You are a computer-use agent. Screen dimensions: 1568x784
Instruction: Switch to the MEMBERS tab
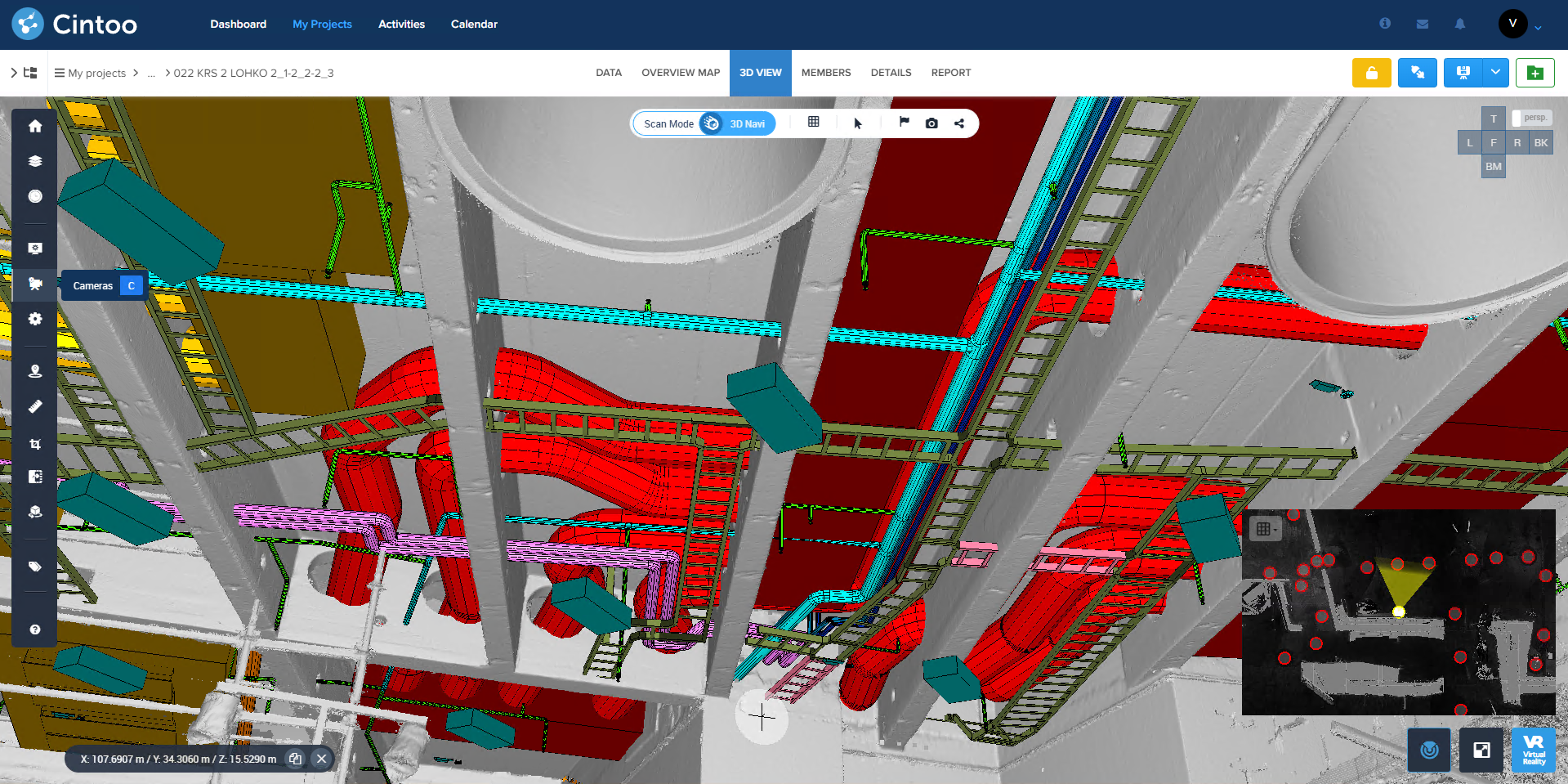826,73
